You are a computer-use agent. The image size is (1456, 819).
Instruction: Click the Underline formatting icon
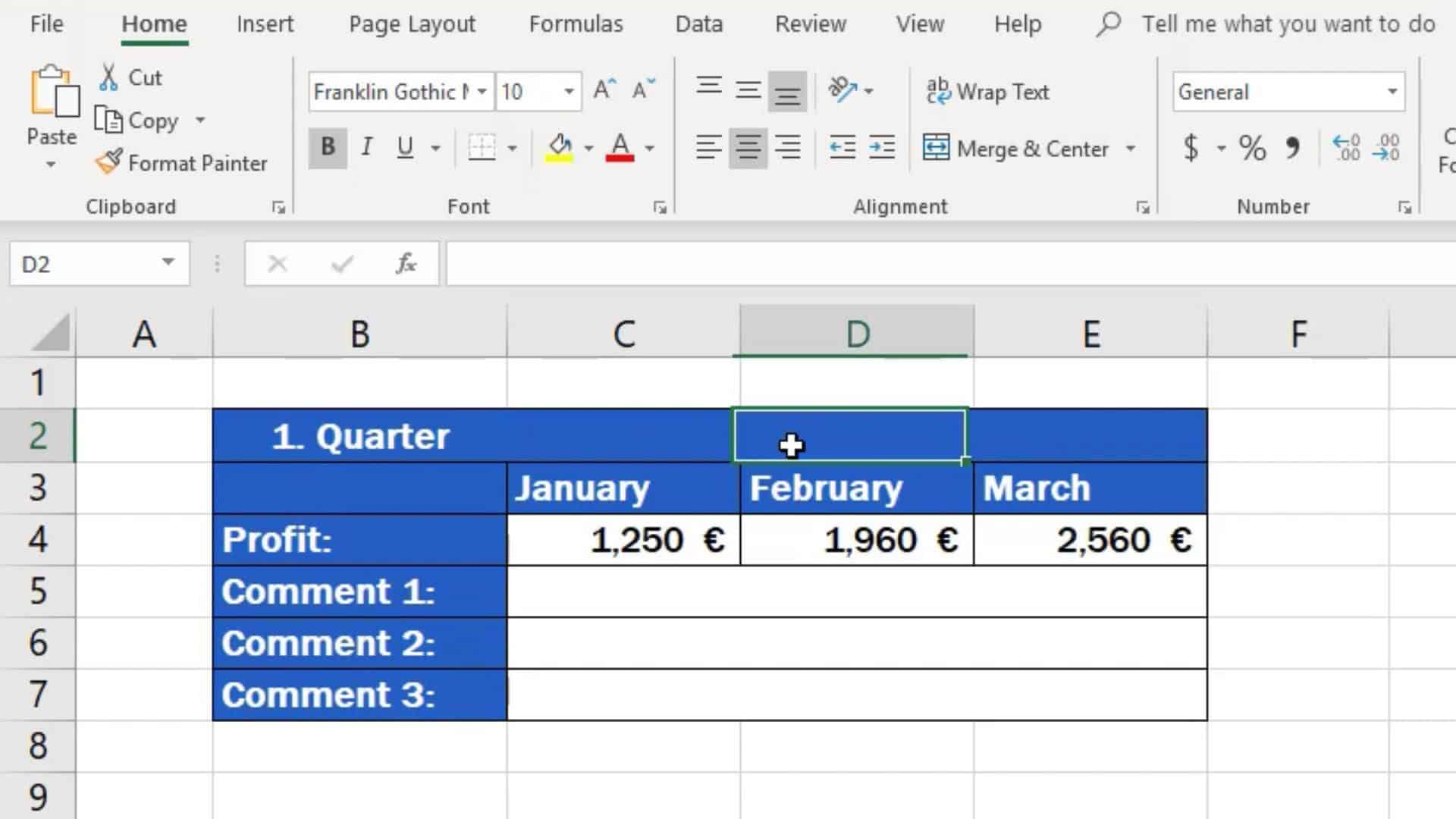405,148
